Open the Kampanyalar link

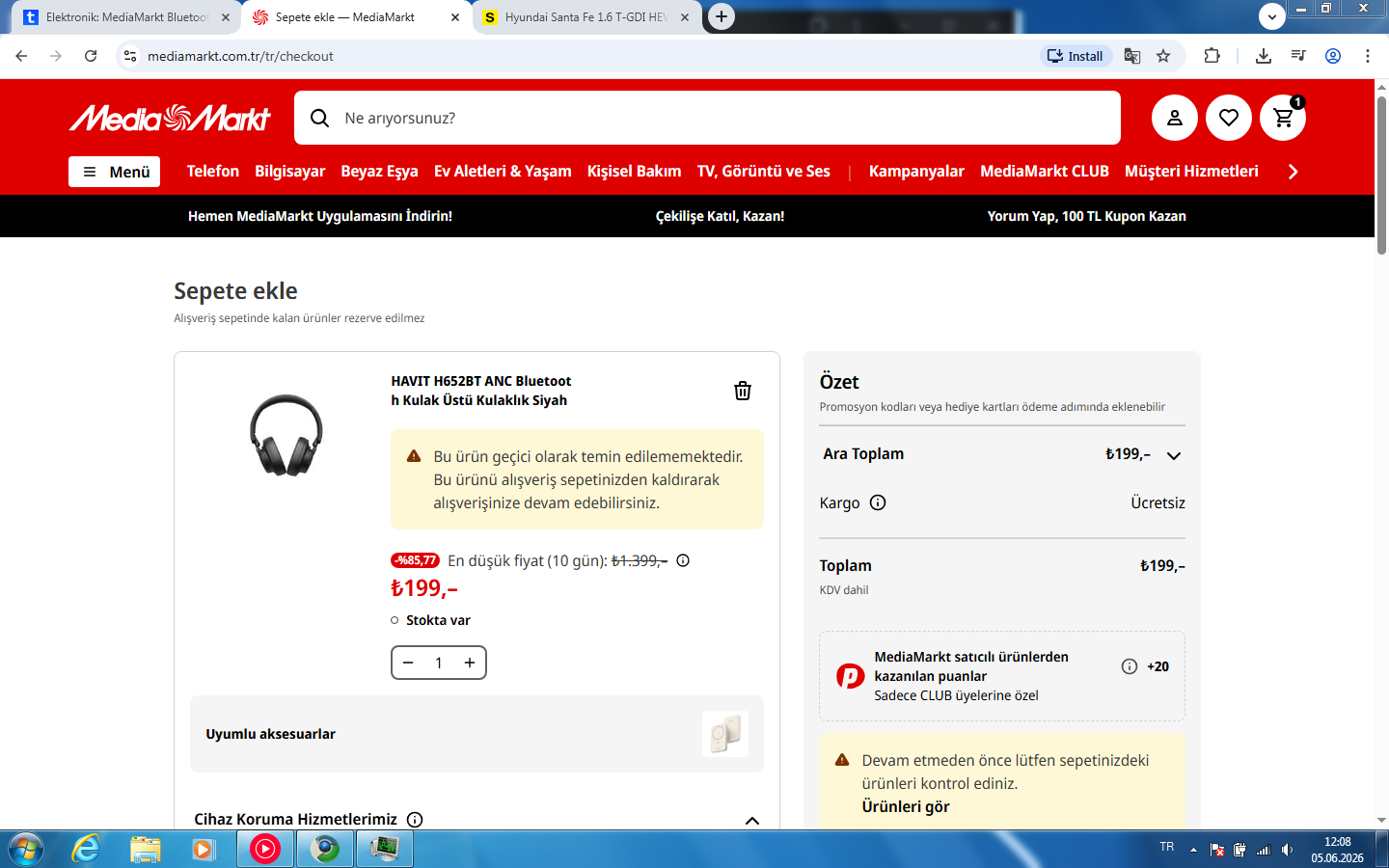click(916, 171)
